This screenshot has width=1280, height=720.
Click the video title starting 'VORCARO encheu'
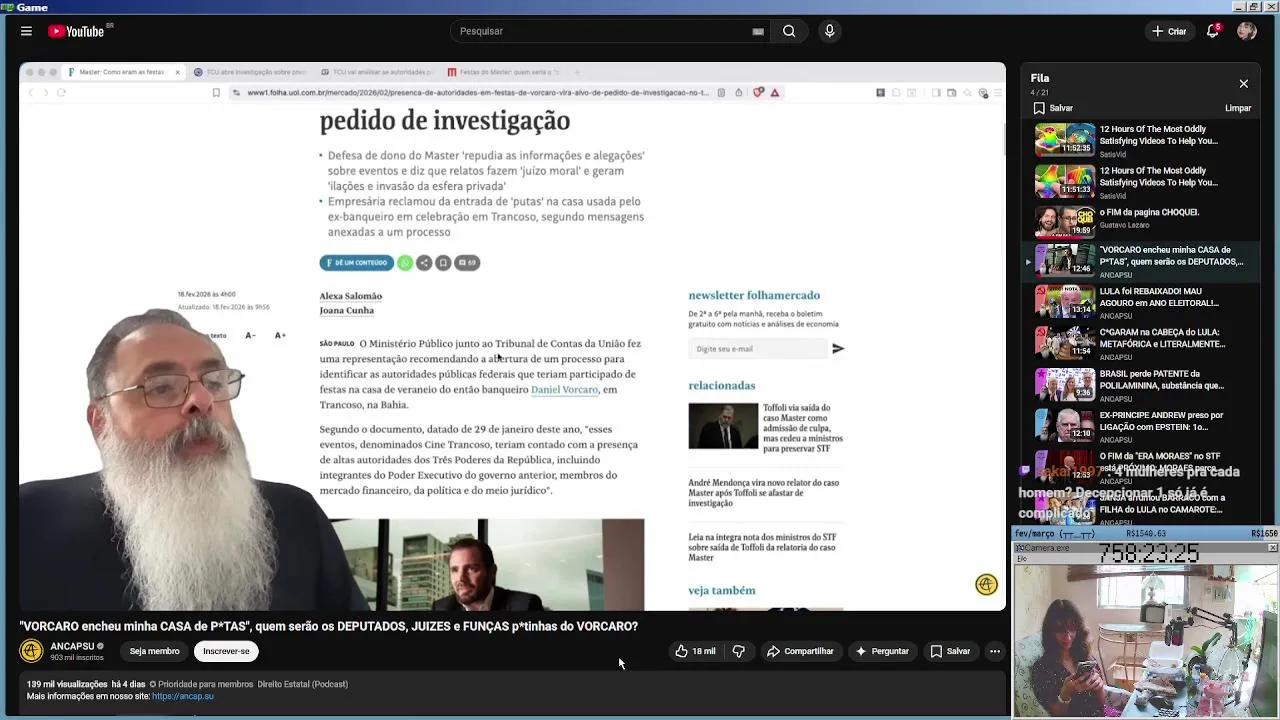tap(328, 626)
